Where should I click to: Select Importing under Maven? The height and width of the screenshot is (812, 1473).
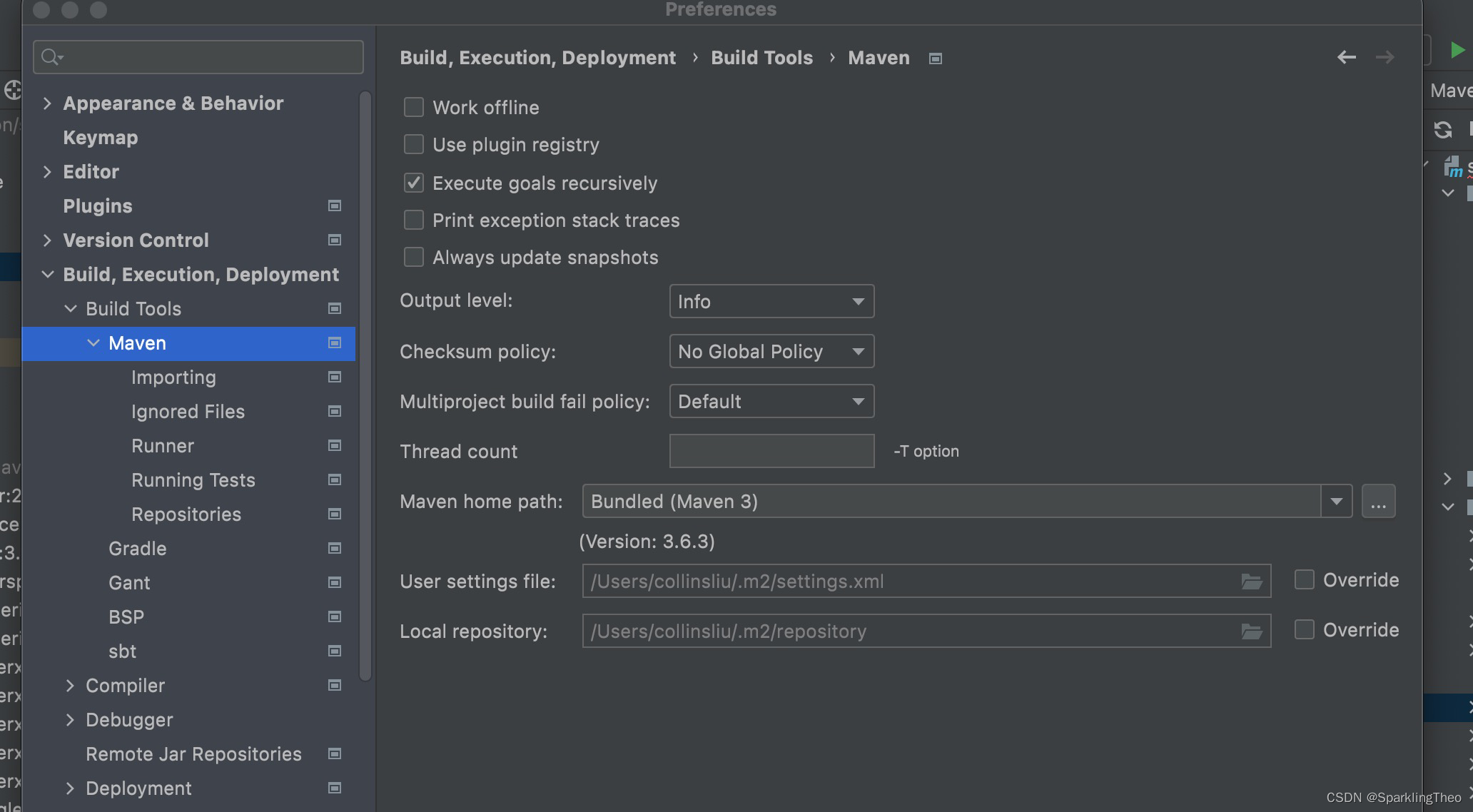(x=173, y=377)
